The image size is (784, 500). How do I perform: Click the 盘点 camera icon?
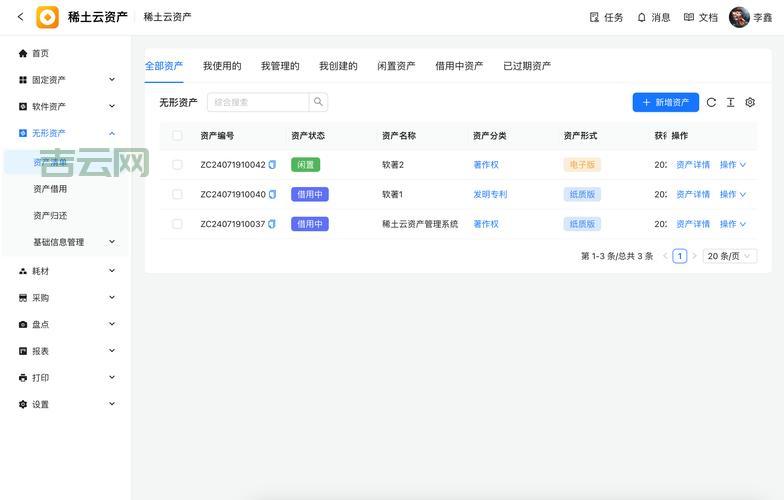tap(22, 324)
